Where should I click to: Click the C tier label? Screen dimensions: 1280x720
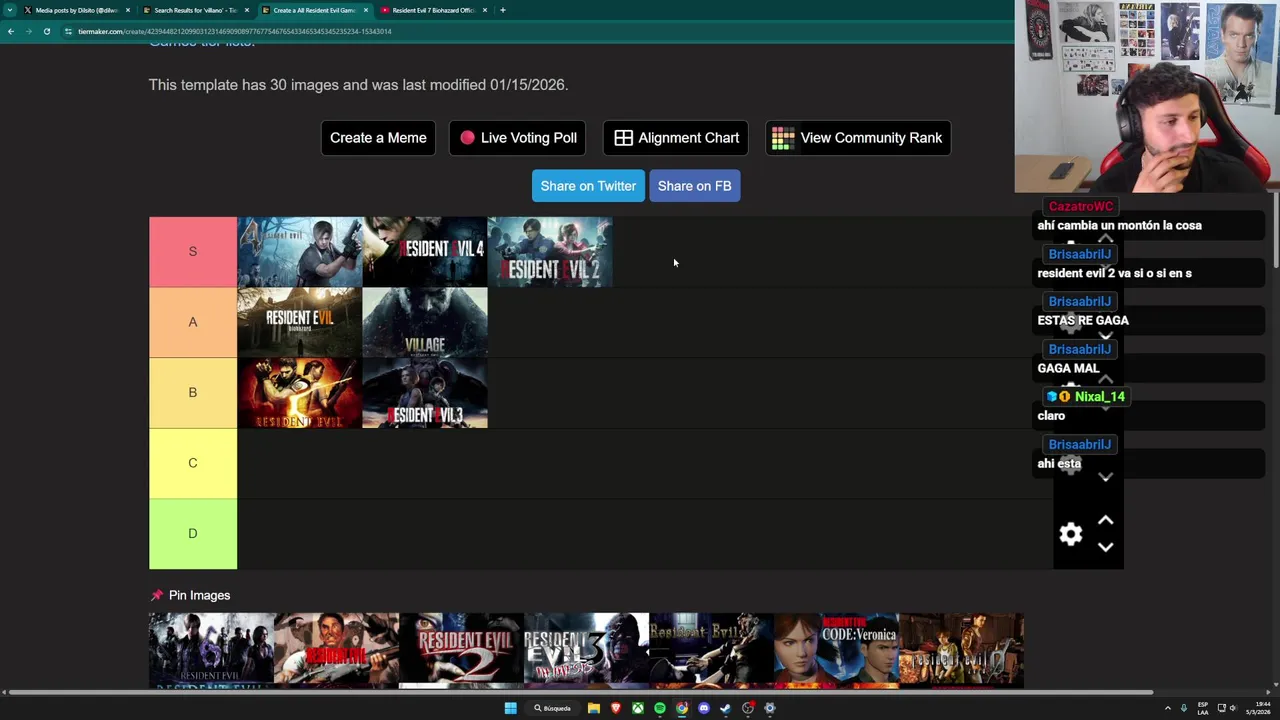click(193, 463)
